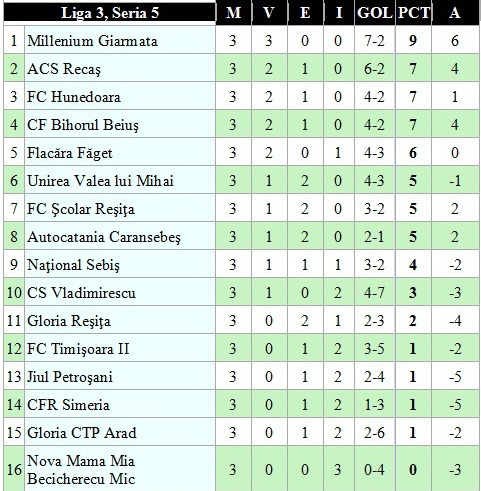Image resolution: width=481 pixels, height=491 pixels.
Task: Select Flacăra Făget in standings
Action: 70,153
